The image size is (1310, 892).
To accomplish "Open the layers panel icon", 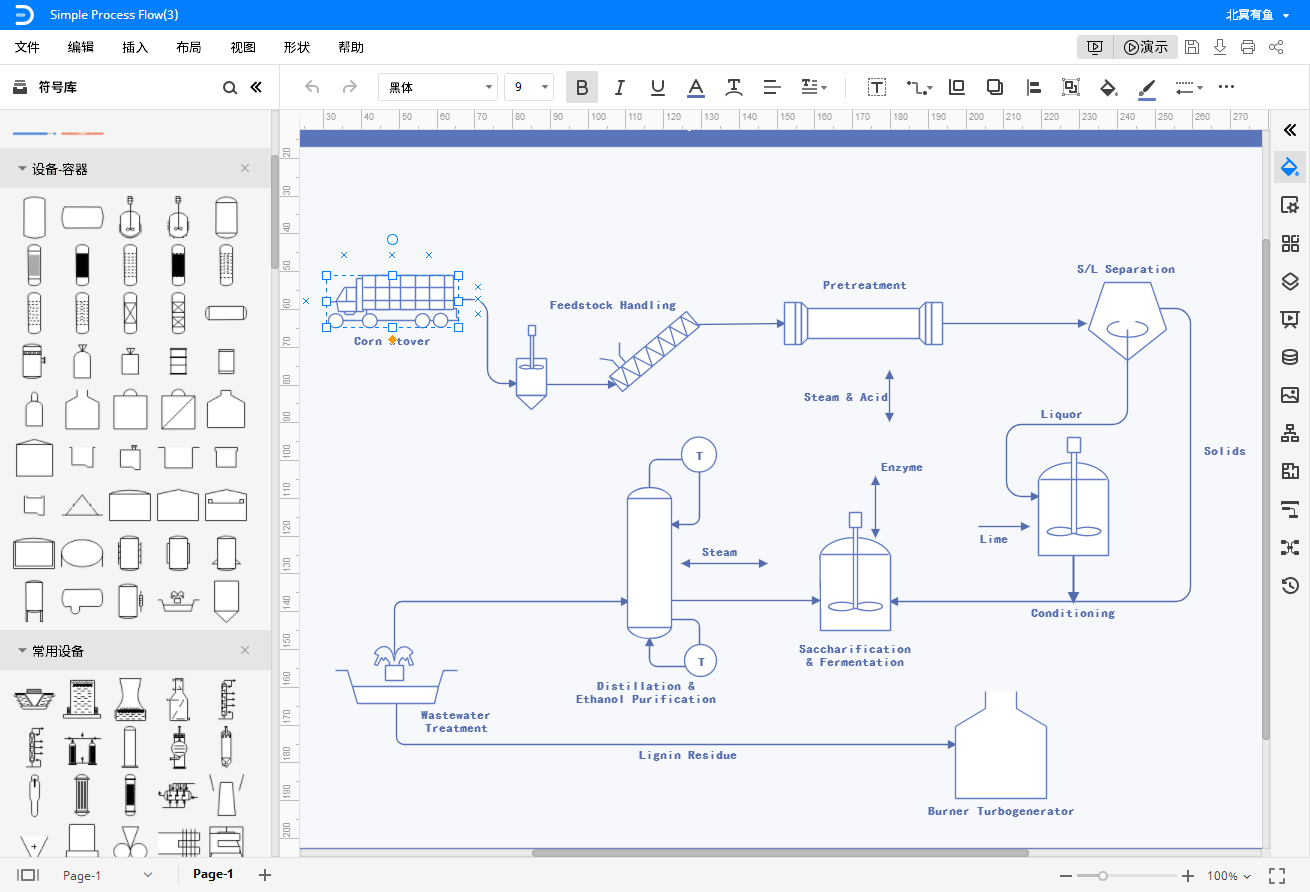I will 1290,281.
